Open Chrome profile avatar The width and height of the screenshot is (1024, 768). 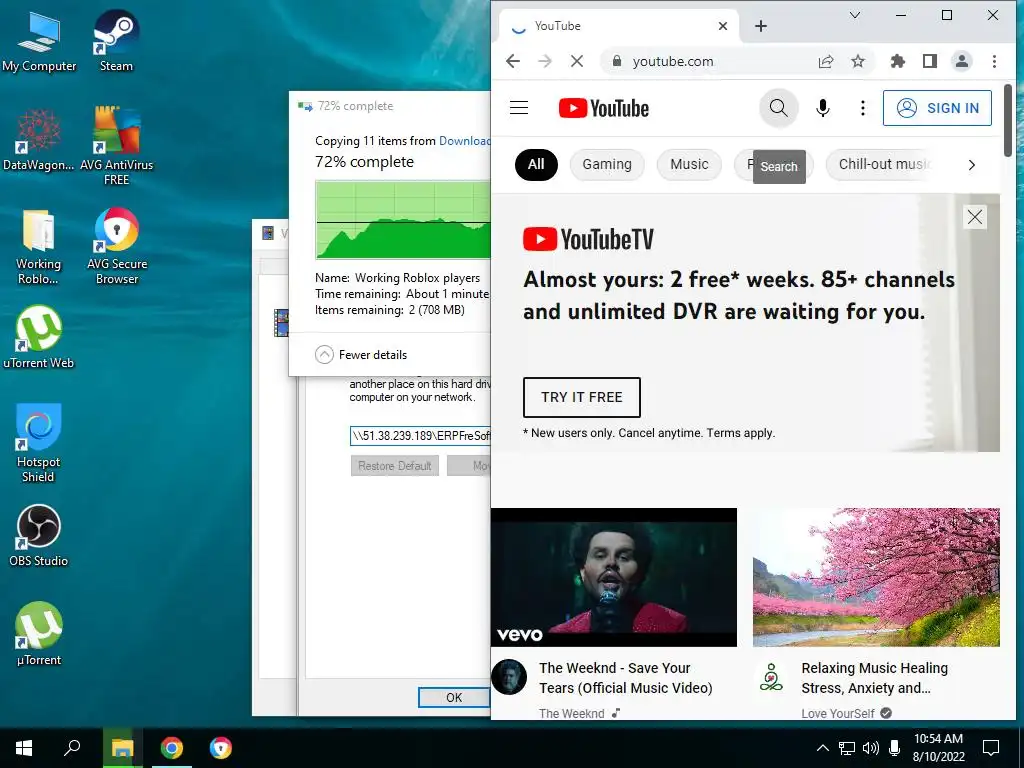click(x=962, y=61)
